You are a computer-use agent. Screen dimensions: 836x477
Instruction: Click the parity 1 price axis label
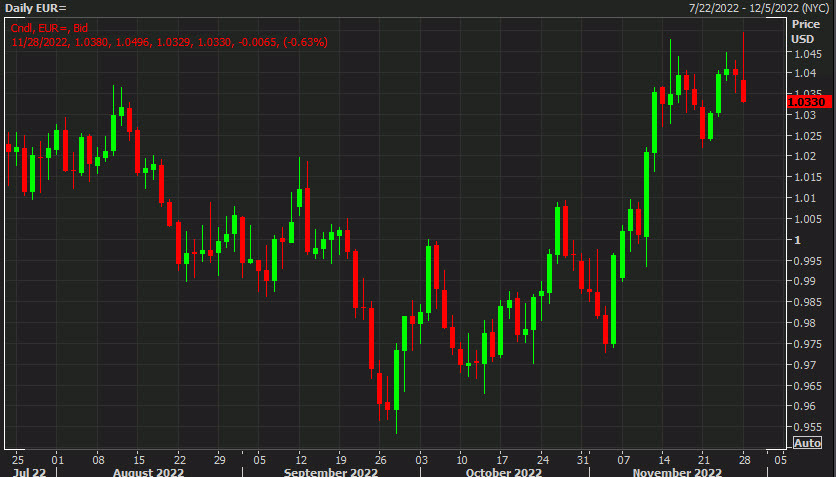[798, 240]
